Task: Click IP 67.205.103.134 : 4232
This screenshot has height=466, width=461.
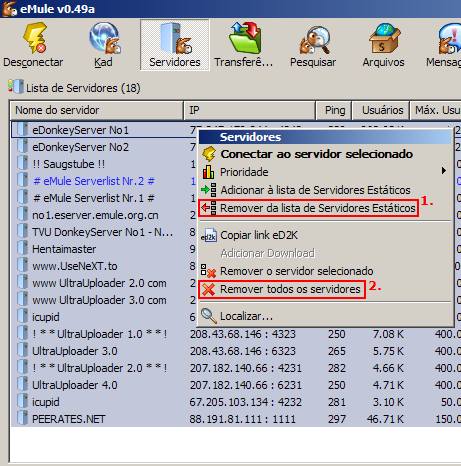Action: point(246,402)
